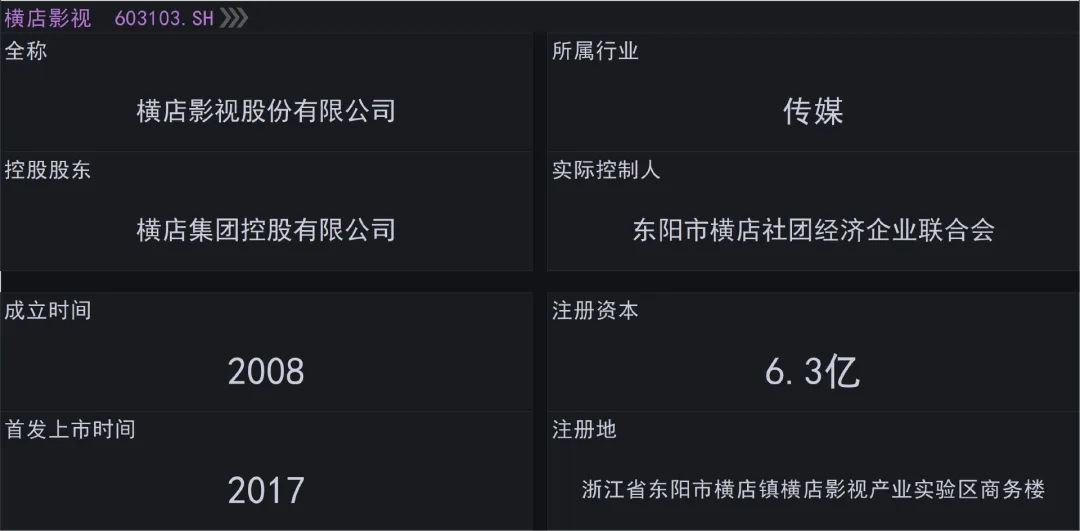Screen dimensions: 1080x531
Task: Select the 6.3亿 registered capital value
Action: tap(812, 372)
